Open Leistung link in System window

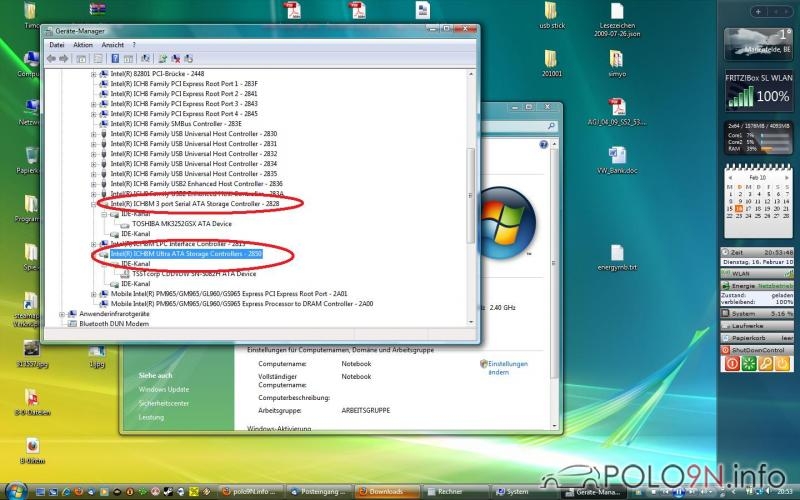tap(152, 417)
